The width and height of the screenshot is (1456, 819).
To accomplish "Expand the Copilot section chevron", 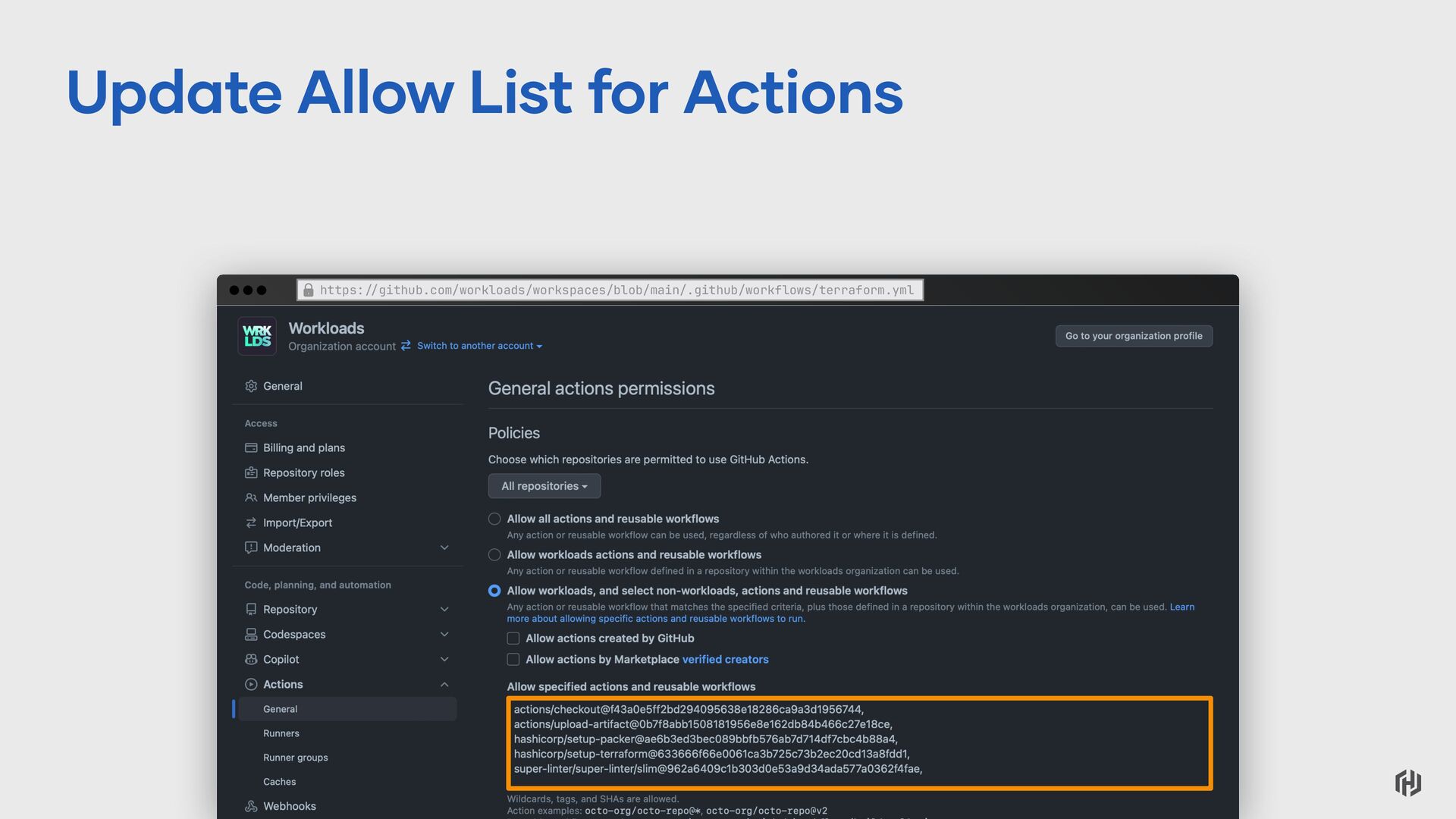I will coord(444,660).
